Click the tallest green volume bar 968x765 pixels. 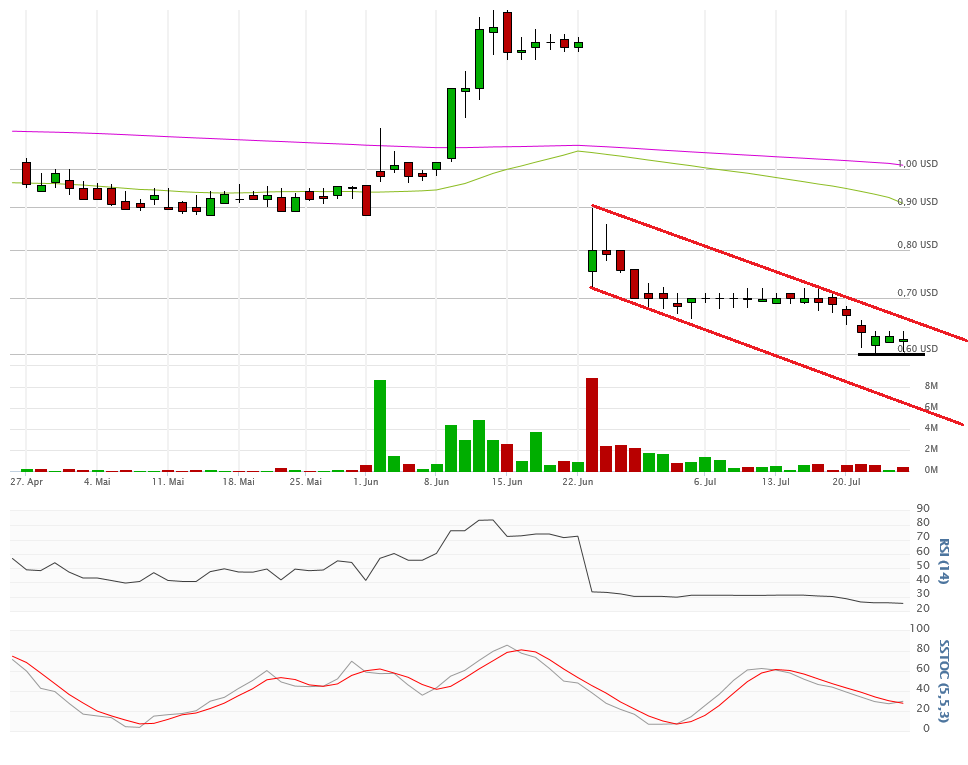pyautogui.click(x=379, y=425)
